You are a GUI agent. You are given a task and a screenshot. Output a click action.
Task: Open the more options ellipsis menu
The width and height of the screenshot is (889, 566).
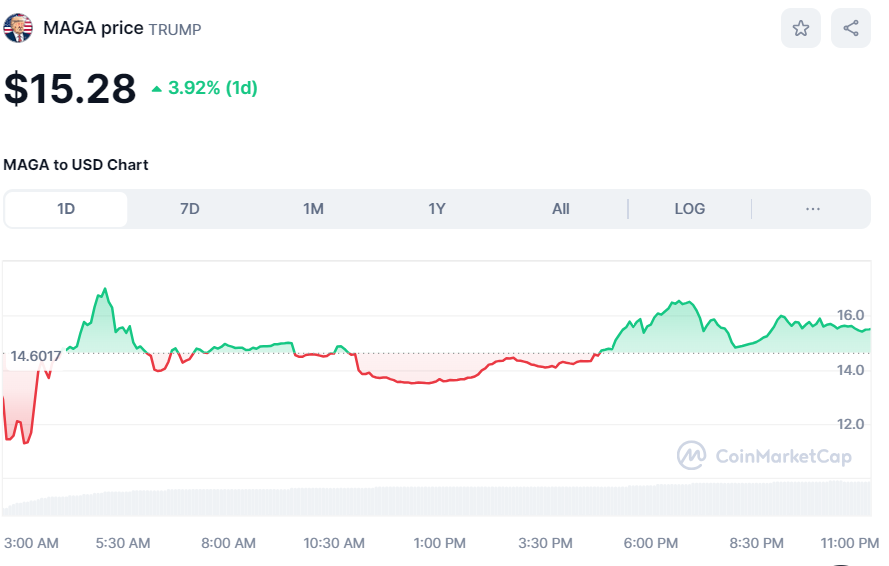click(x=812, y=209)
